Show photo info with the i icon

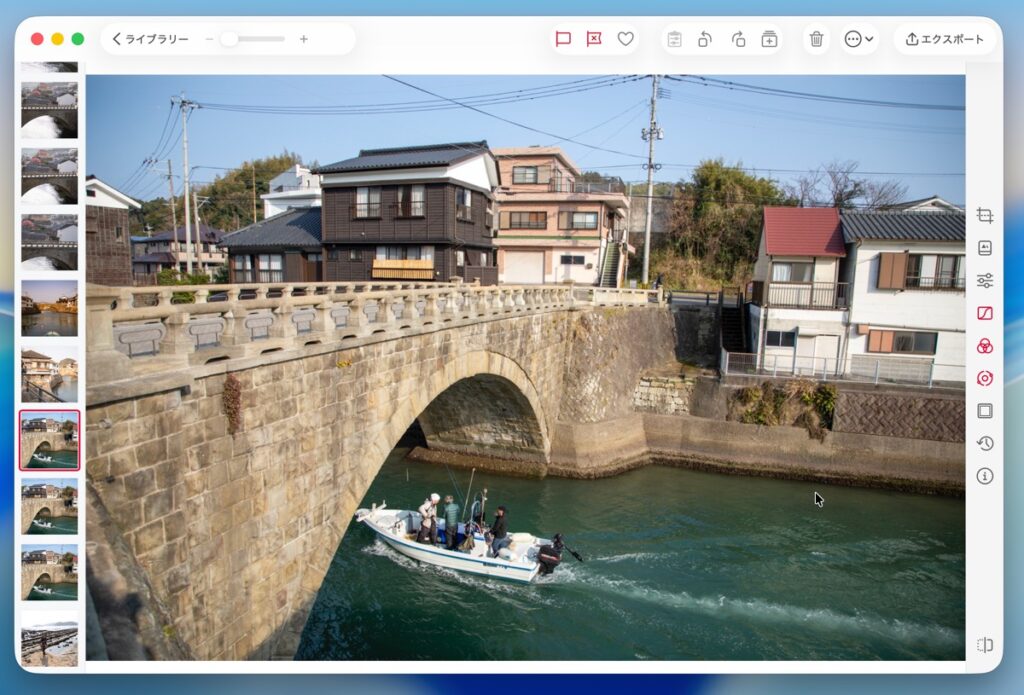tap(985, 476)
